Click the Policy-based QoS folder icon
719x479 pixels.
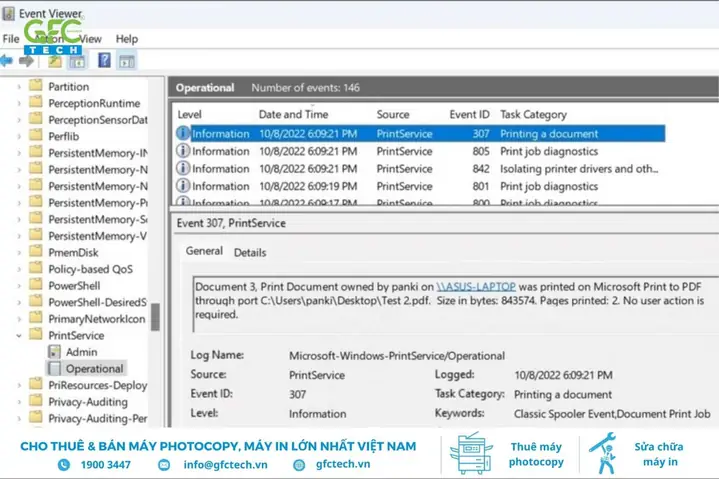pyautogui.click(x=36, y=268)
